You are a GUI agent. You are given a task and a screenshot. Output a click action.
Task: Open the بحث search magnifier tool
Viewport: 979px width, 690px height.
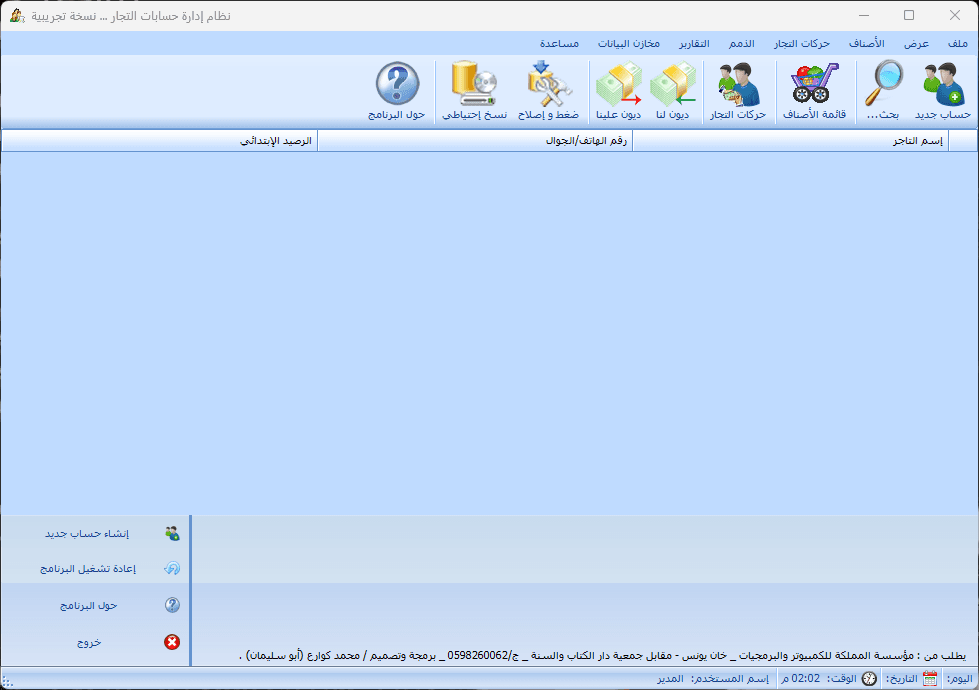point(884,84)
